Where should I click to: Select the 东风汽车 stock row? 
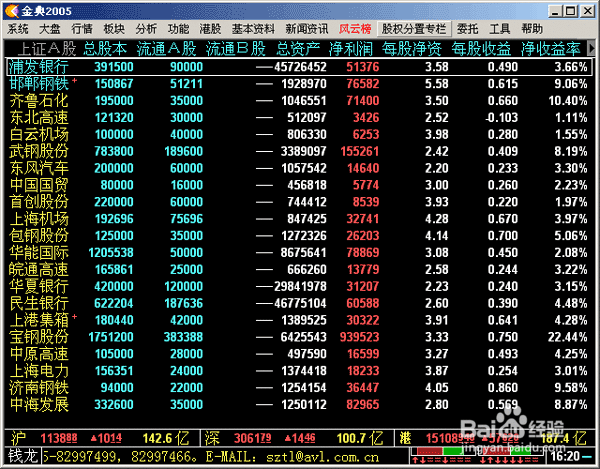pyautogui.click(x=299, y=168)
